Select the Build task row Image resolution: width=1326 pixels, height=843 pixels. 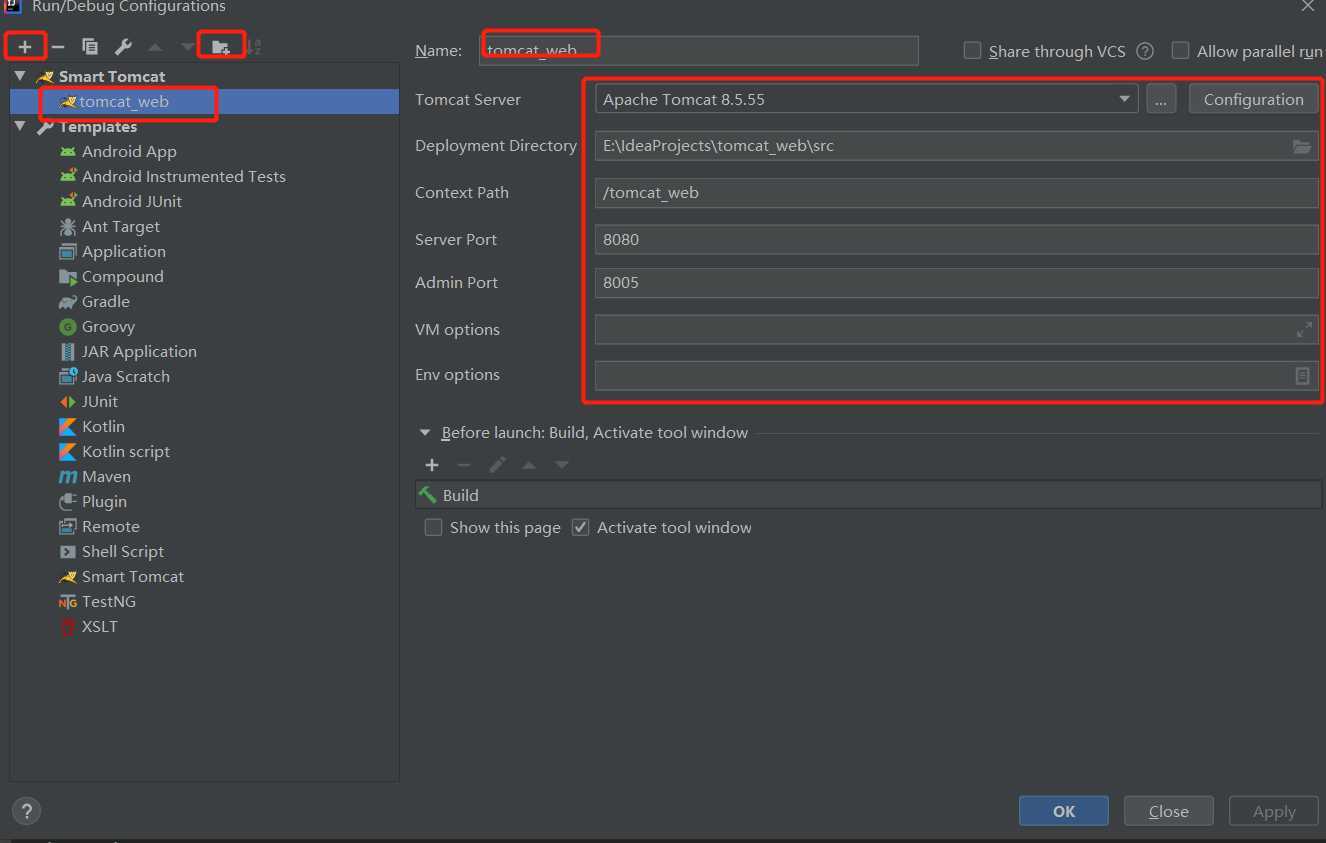868,495
